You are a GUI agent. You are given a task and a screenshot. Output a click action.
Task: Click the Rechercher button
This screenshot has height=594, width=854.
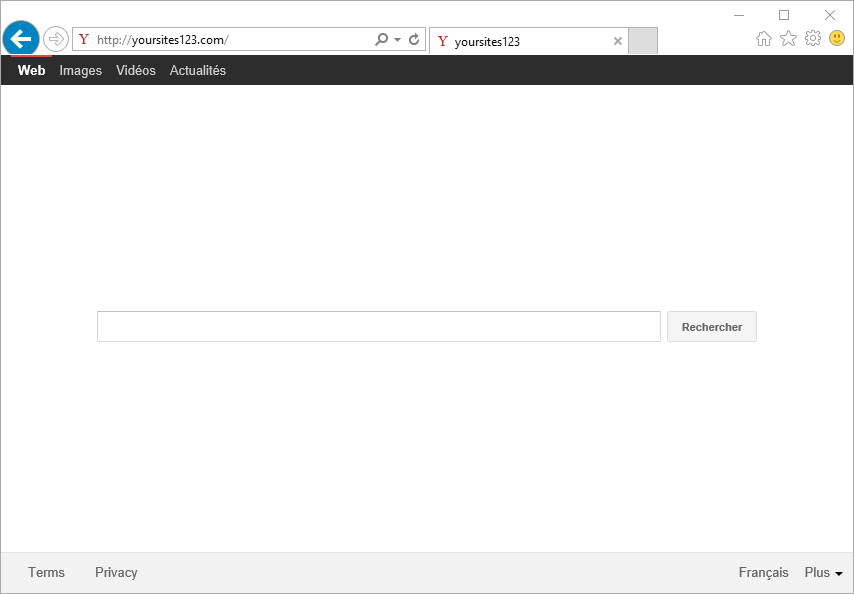click(712, 327)
